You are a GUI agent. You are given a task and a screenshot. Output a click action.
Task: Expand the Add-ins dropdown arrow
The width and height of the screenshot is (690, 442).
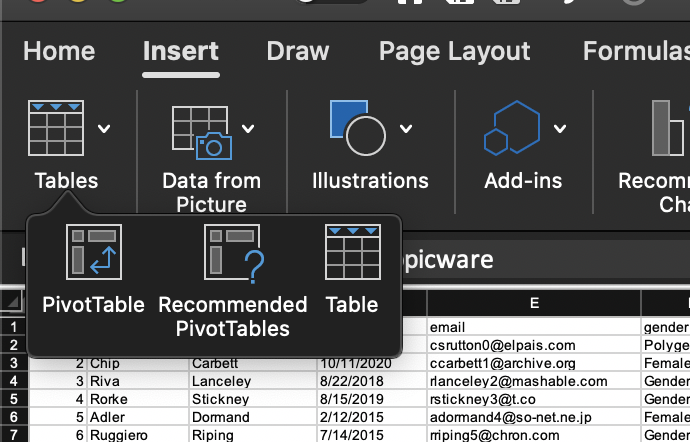[x=560, y=129]
